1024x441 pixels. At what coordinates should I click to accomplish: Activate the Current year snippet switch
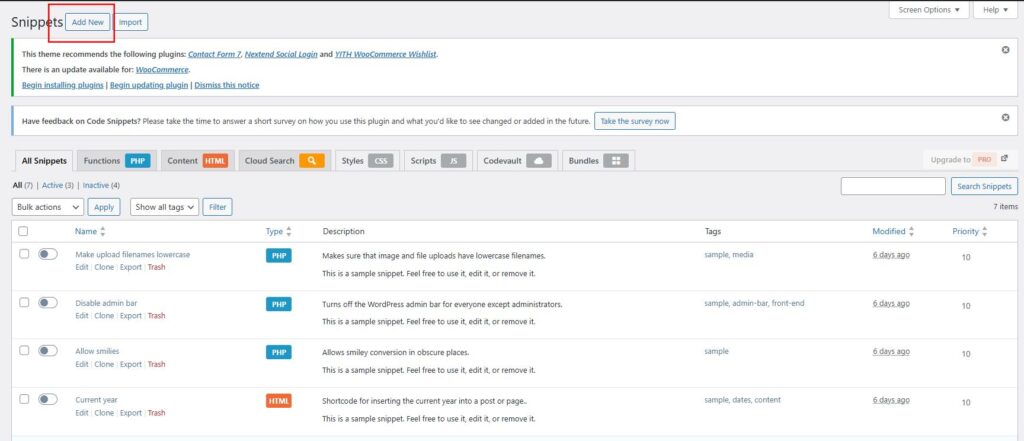[48, 399]
